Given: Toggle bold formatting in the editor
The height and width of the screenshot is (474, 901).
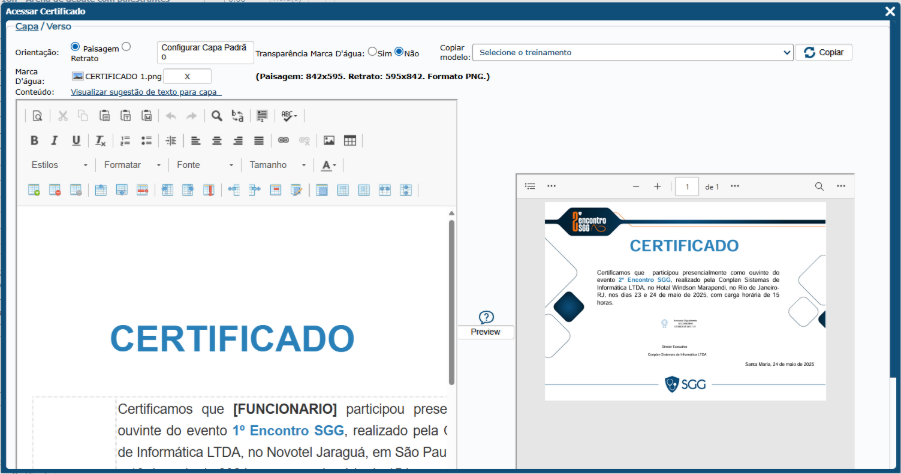Looking at the screenshot, I should tap(34, 141).
